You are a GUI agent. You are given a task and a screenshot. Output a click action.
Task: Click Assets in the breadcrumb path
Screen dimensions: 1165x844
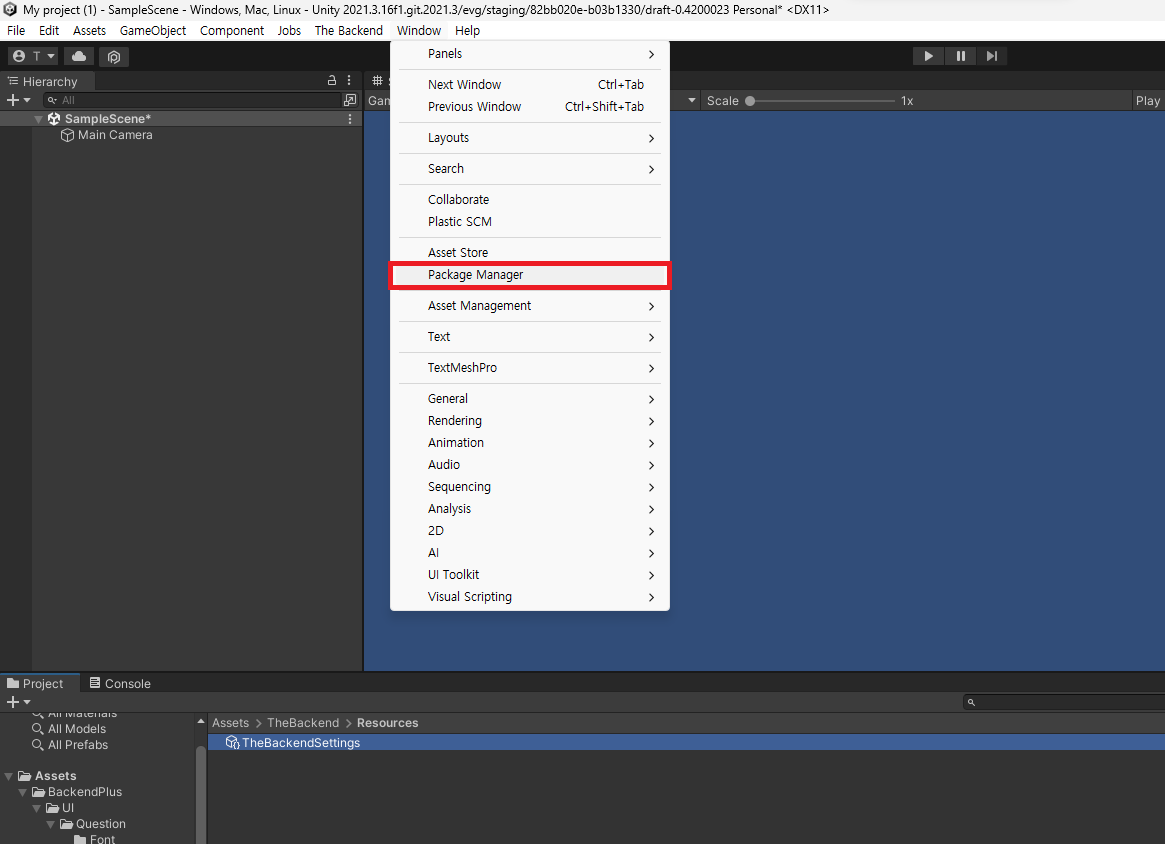230,723
